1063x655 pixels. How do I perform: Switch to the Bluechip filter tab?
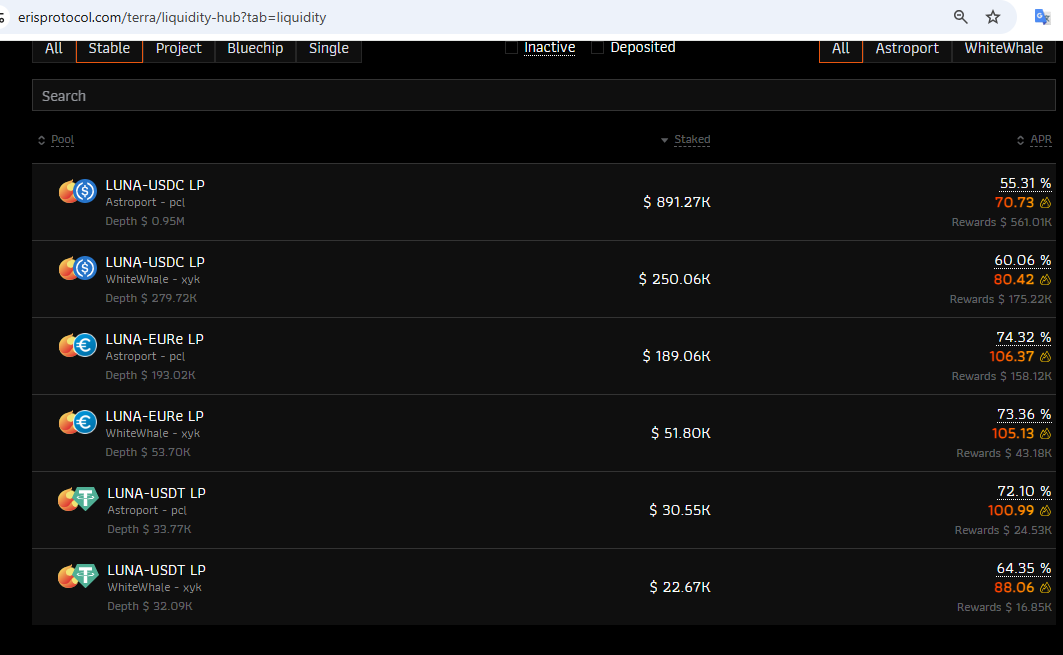point(255,48)
